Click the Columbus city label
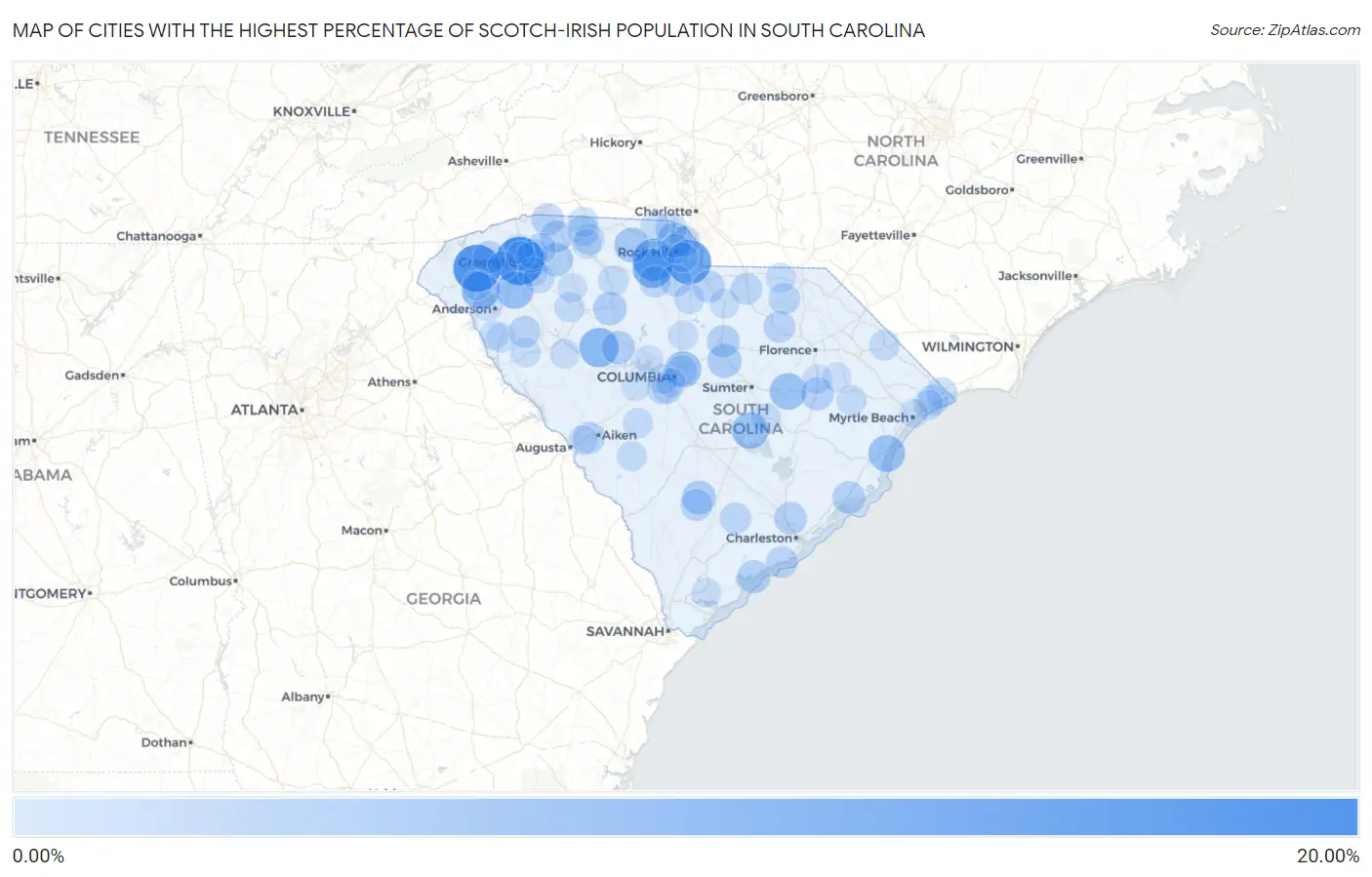This screenshot has width=1372, height=877. click(200, 581)
